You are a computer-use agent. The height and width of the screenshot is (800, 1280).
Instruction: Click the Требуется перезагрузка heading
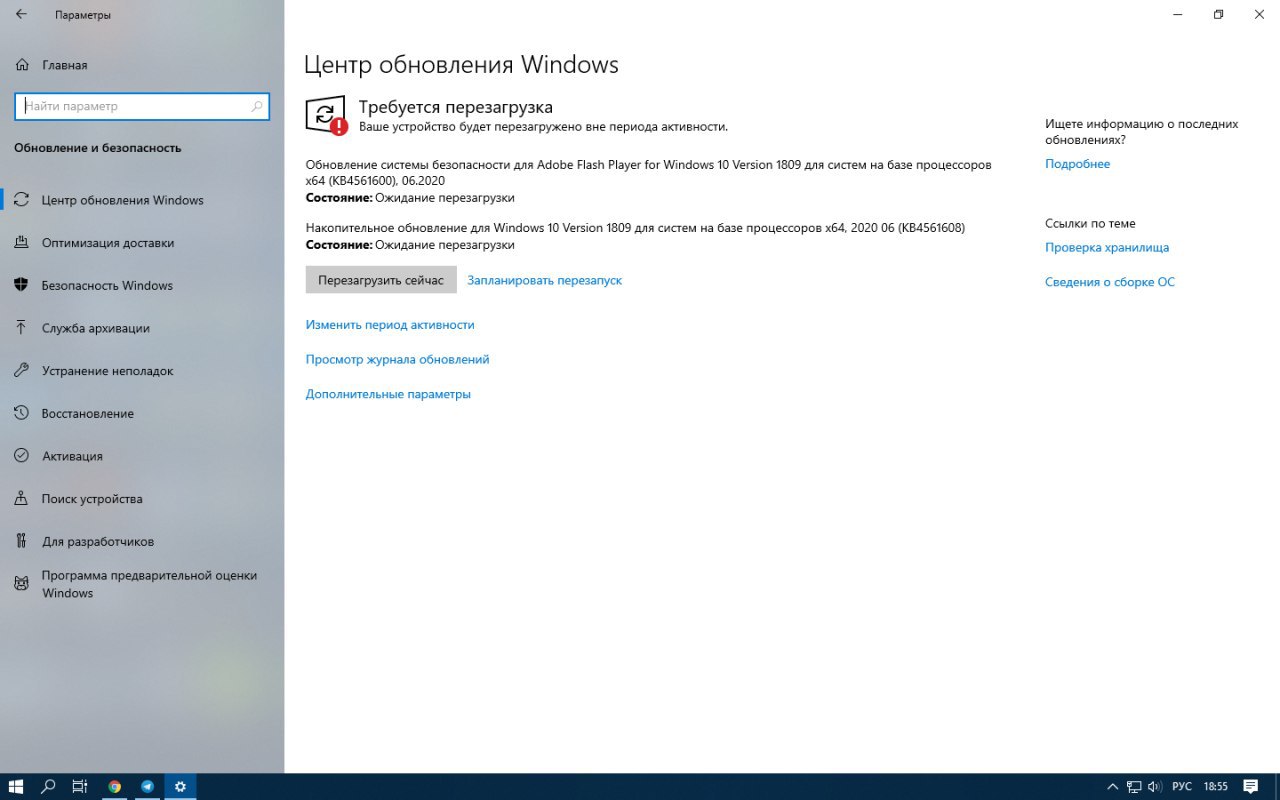tap(455, 107)
